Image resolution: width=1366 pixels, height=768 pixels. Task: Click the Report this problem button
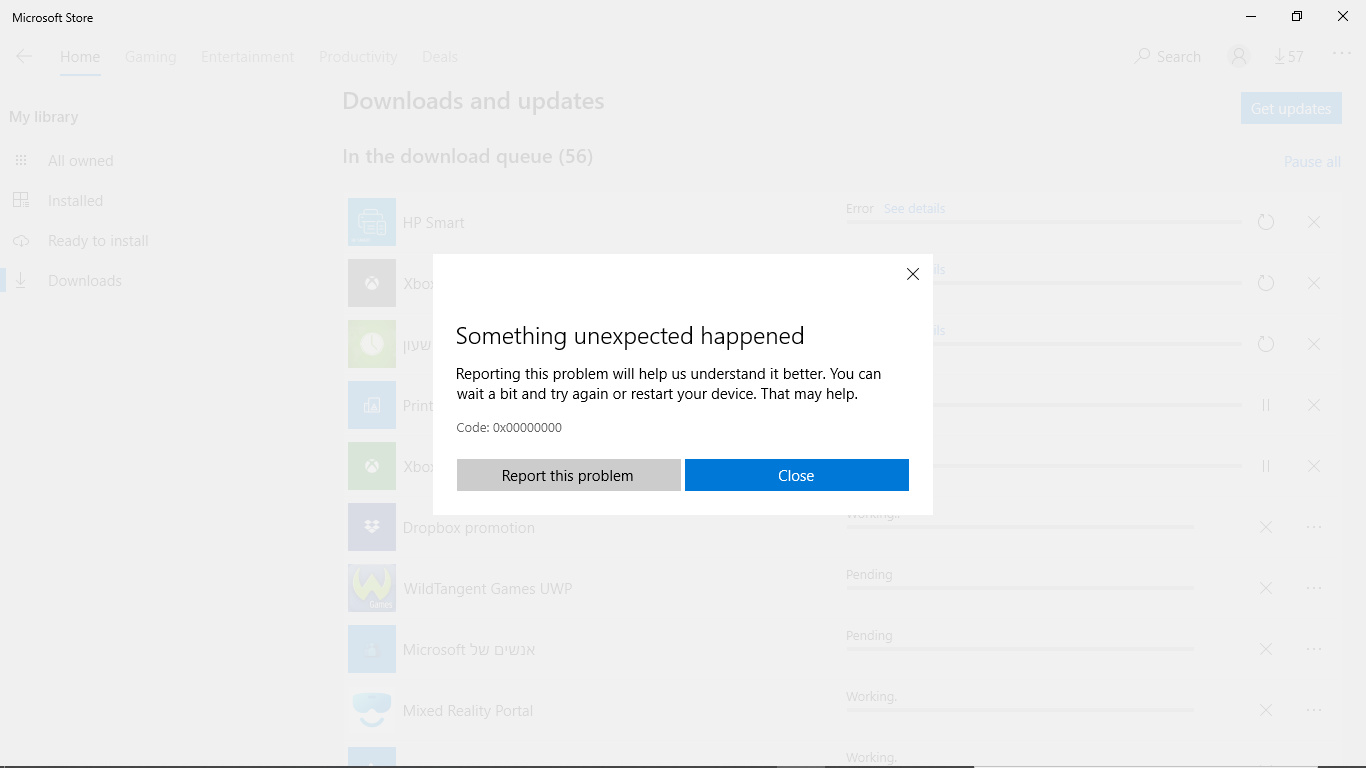[x=568, y=475]
